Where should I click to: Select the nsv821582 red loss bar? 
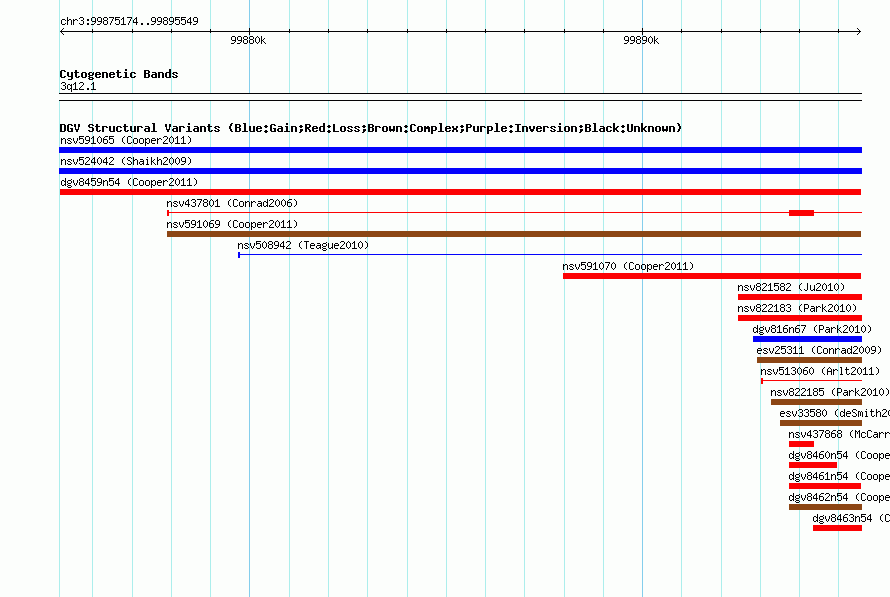(800, 297)
